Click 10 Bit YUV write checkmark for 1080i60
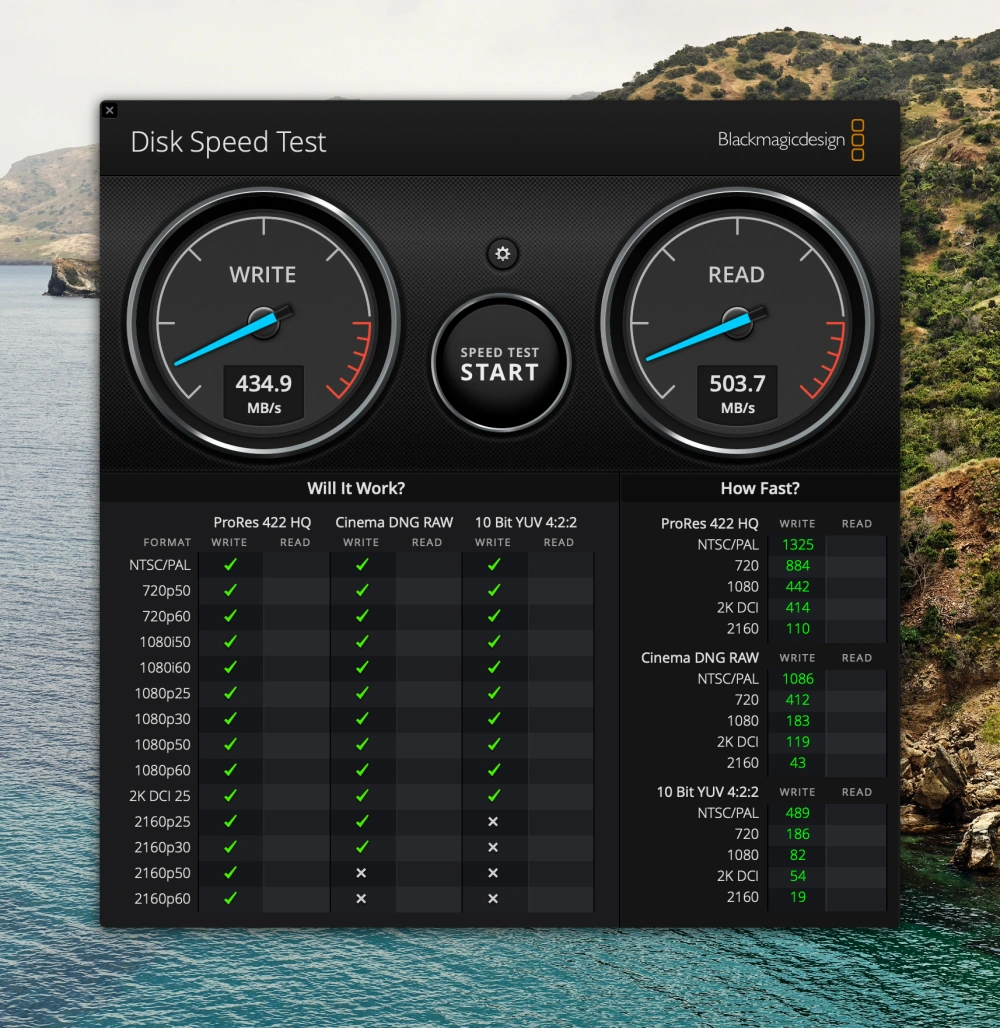This screenshot has width=1000, height=1028. 494,667
